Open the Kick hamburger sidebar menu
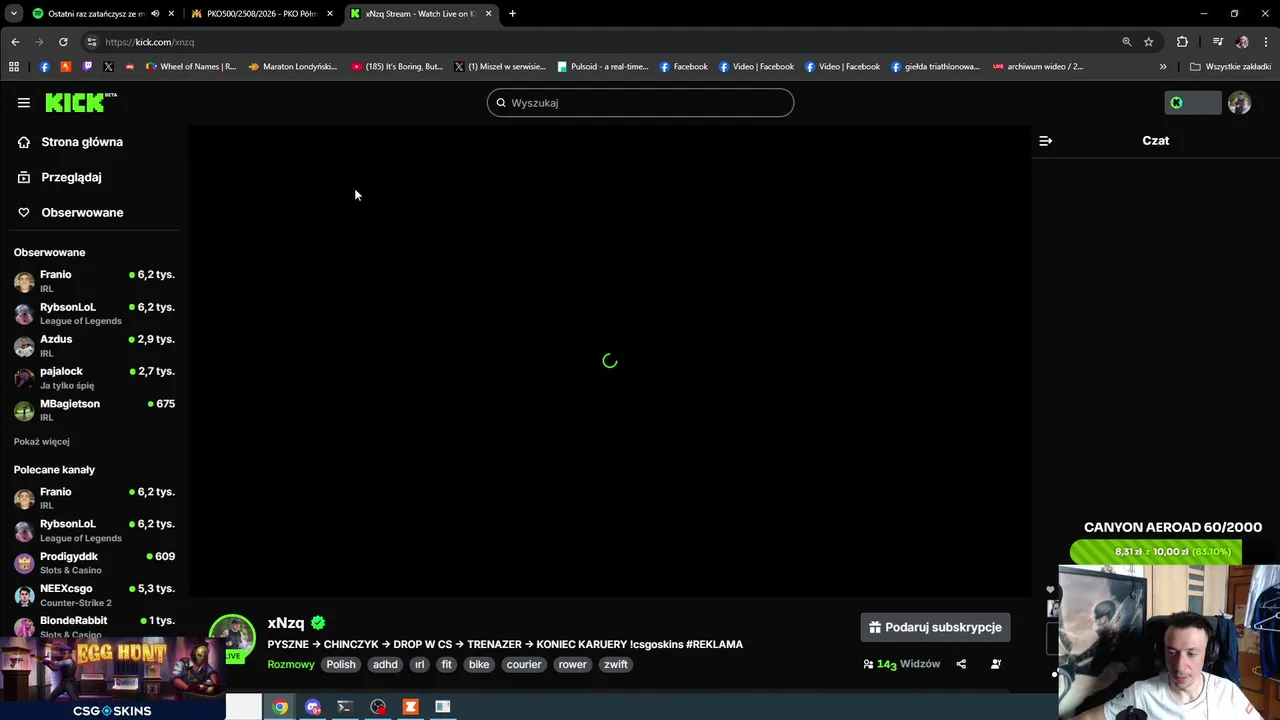 [23, 102]
